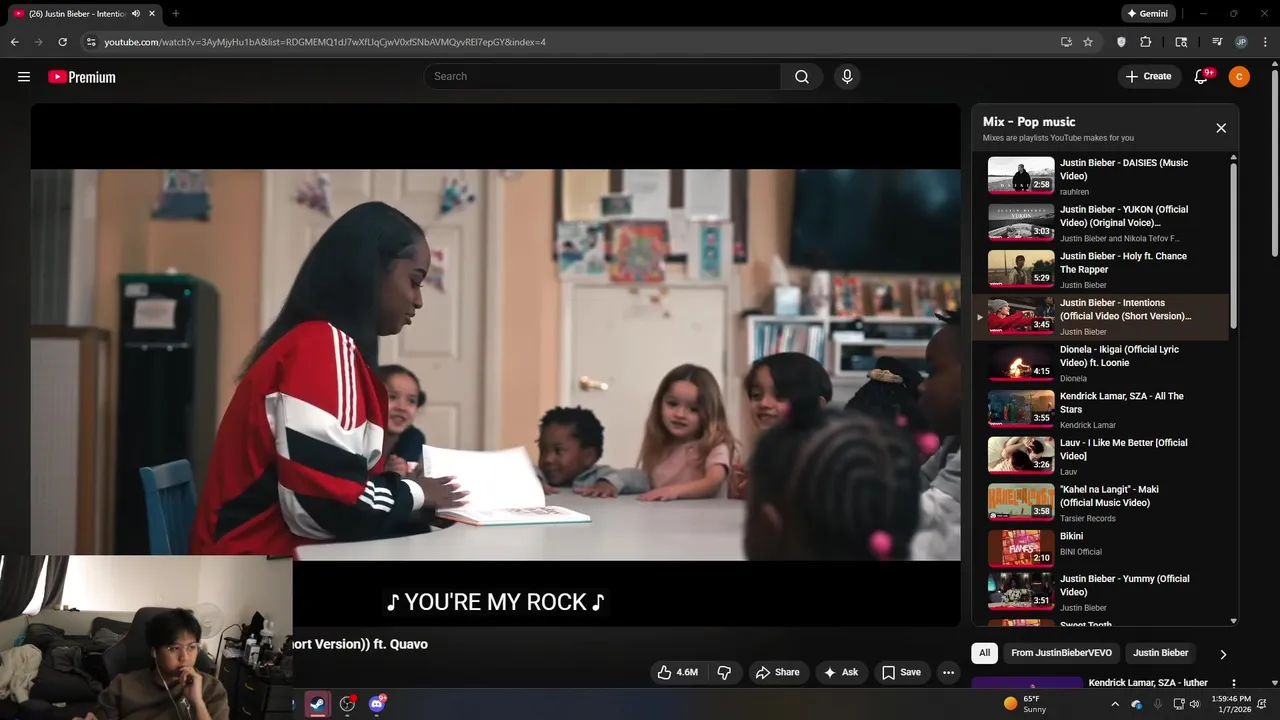1280x720 pixels.
Task: Open Discord from the taskbar
Action: click(377, 703)
